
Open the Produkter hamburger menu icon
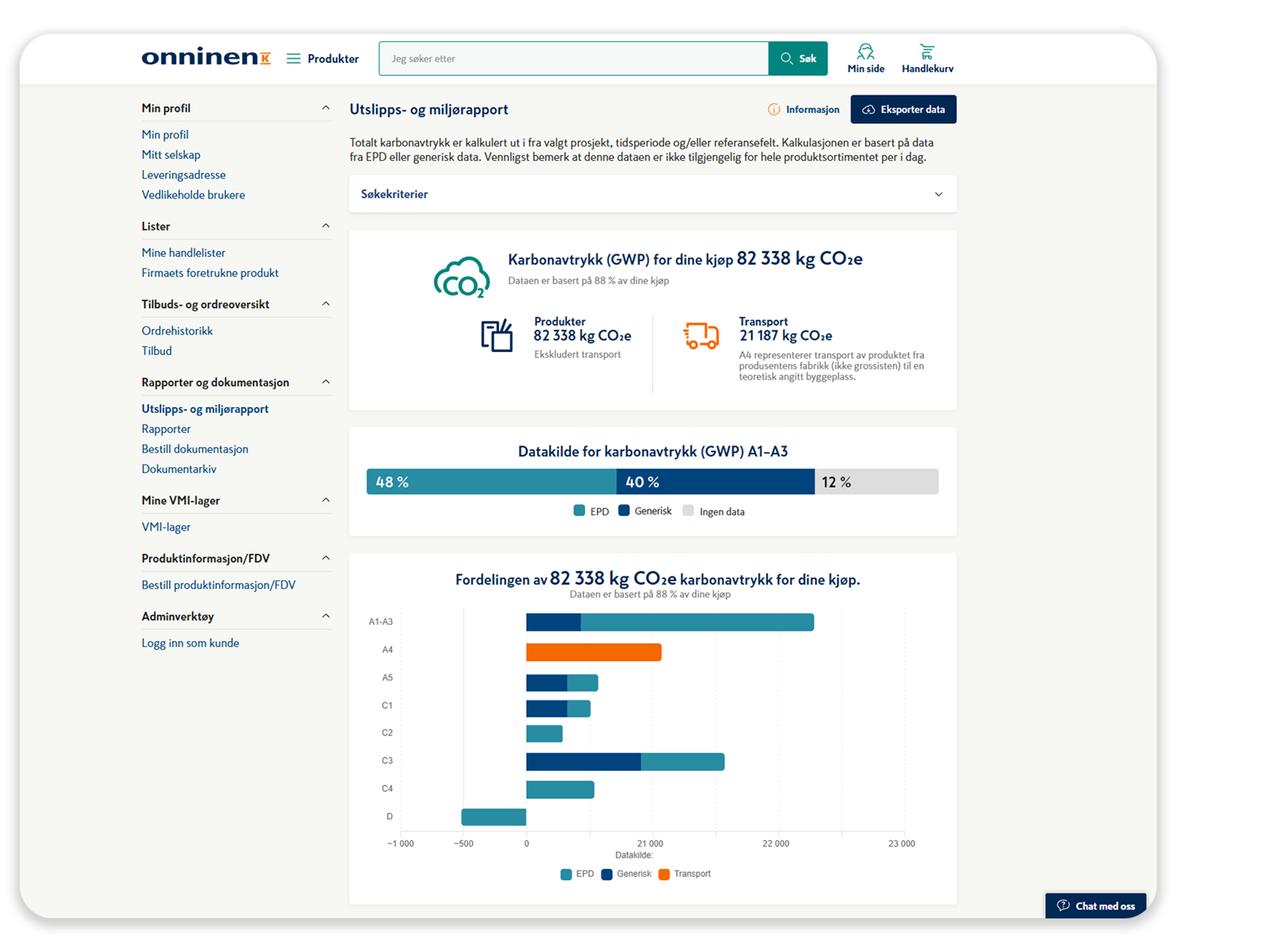[x=294, y=58]
